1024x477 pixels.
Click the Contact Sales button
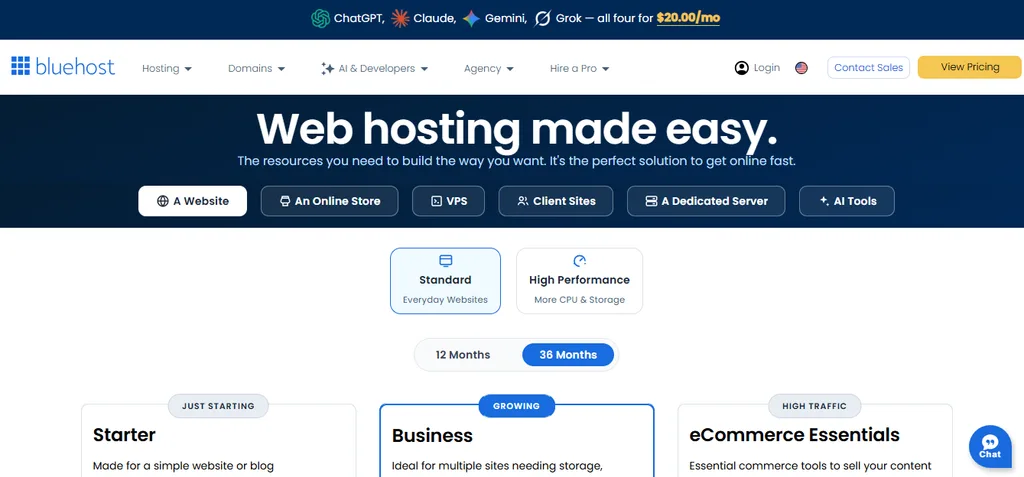tap(868, 67)
